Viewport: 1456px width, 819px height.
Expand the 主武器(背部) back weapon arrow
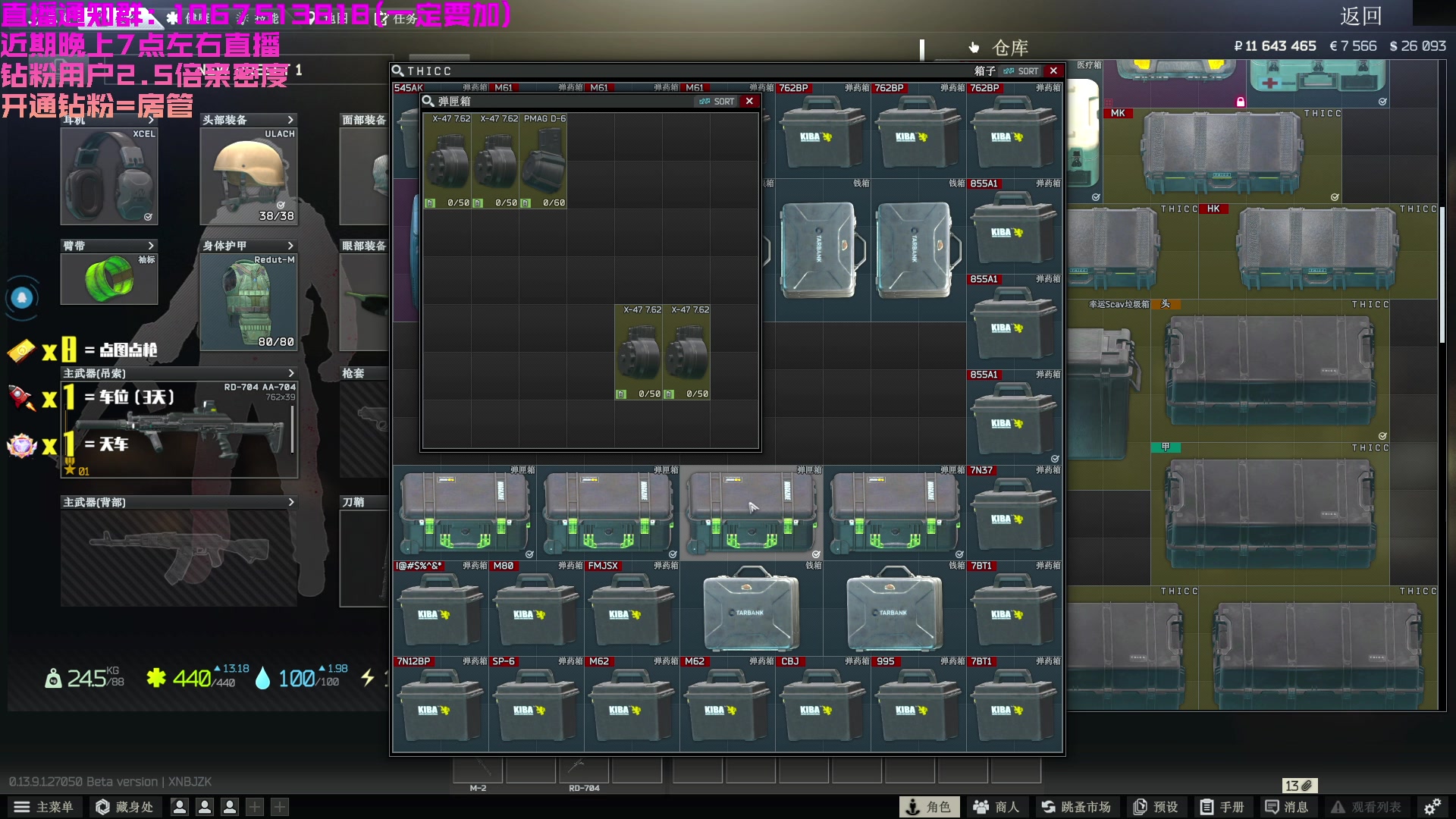coord(290,502)
